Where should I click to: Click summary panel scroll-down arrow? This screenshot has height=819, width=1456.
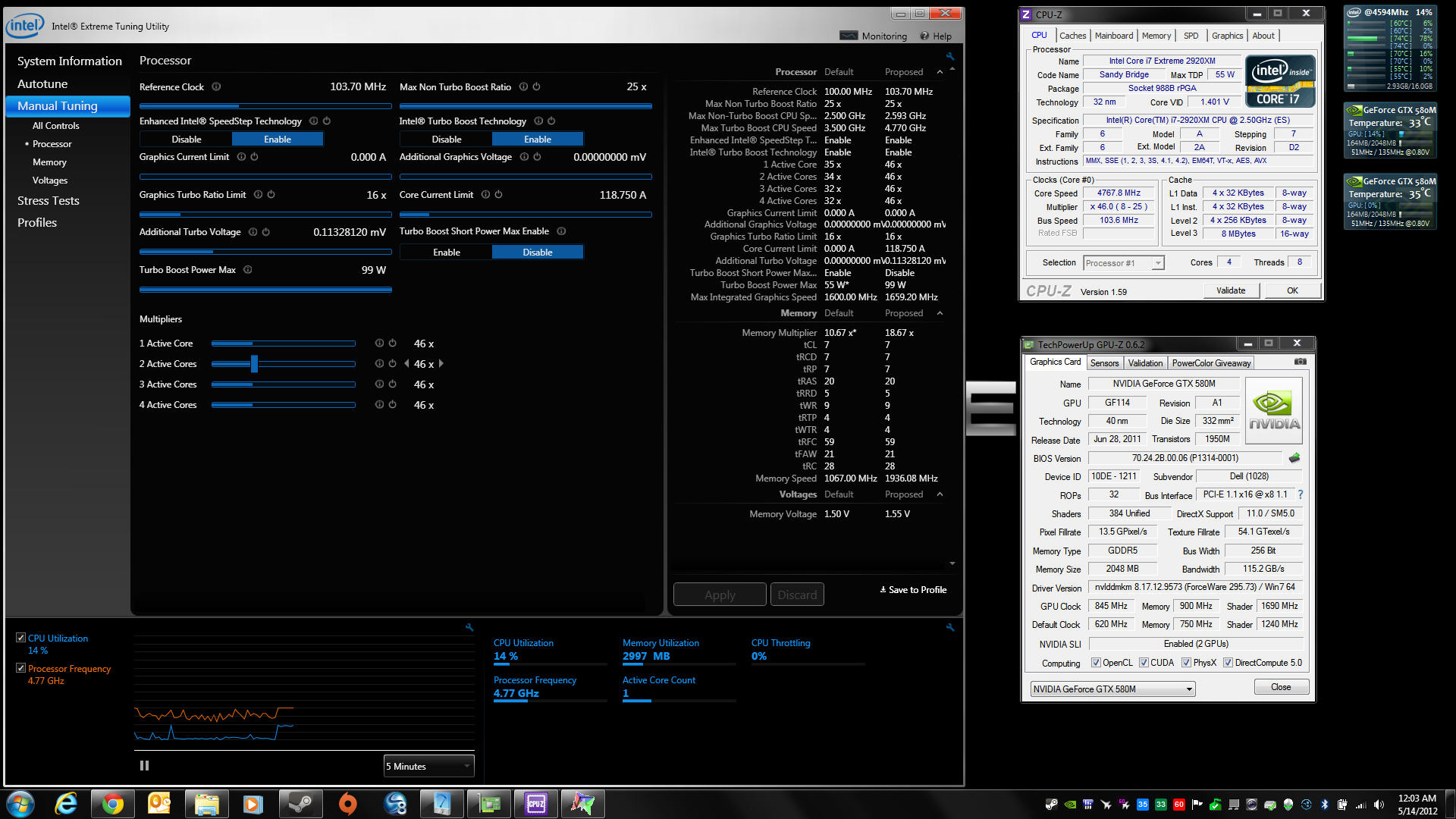(x=952, y=563)
